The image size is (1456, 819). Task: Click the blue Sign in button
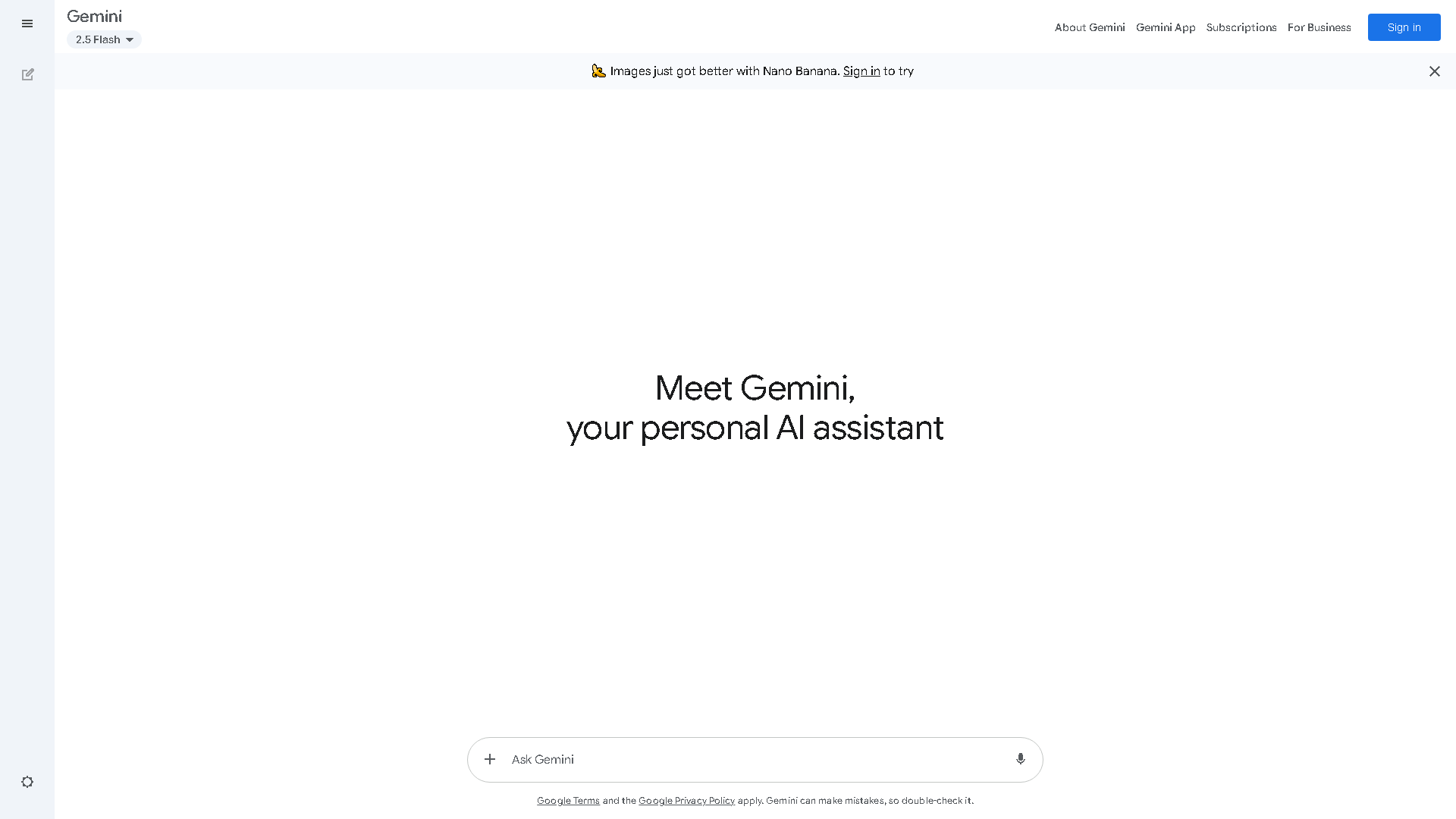click(1404, 27)
